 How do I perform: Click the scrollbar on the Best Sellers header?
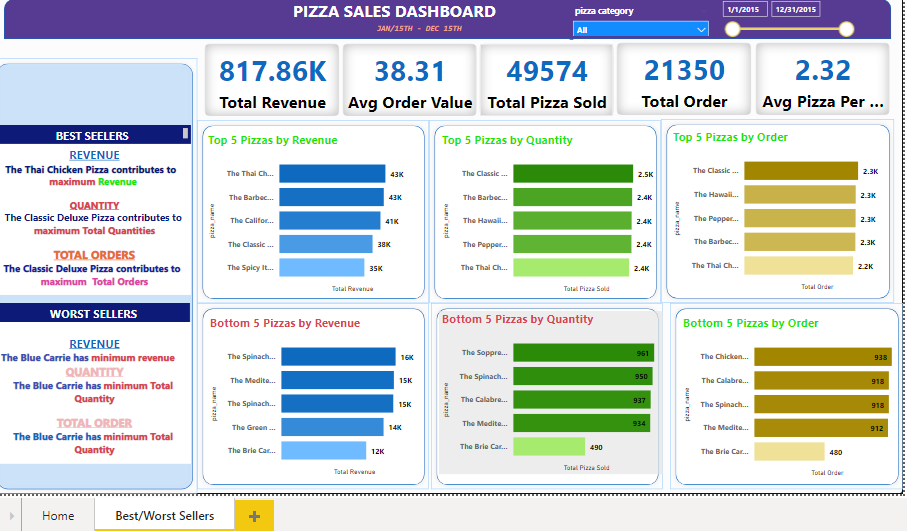185,133
